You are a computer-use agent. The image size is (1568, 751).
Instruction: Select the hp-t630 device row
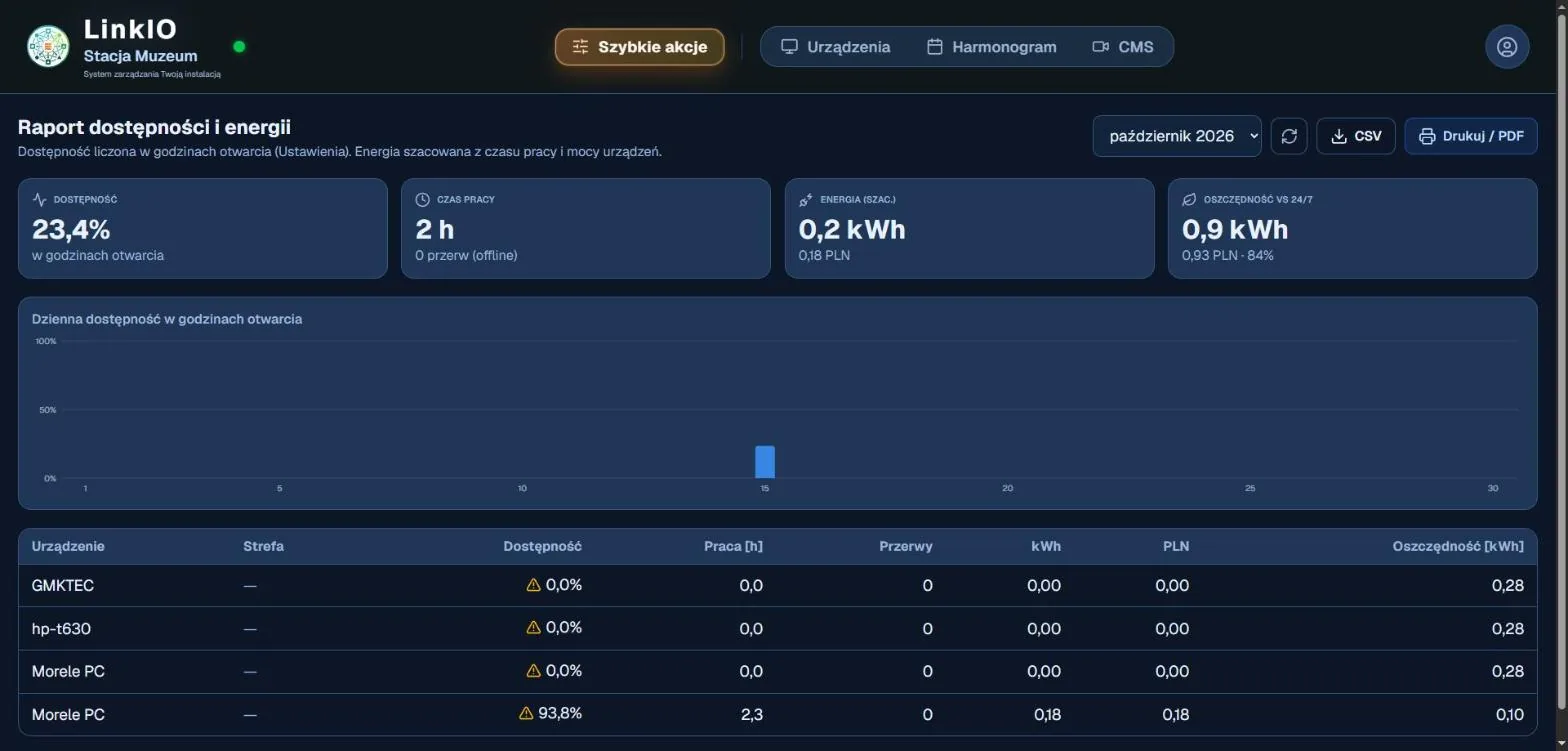click(778, 629)
